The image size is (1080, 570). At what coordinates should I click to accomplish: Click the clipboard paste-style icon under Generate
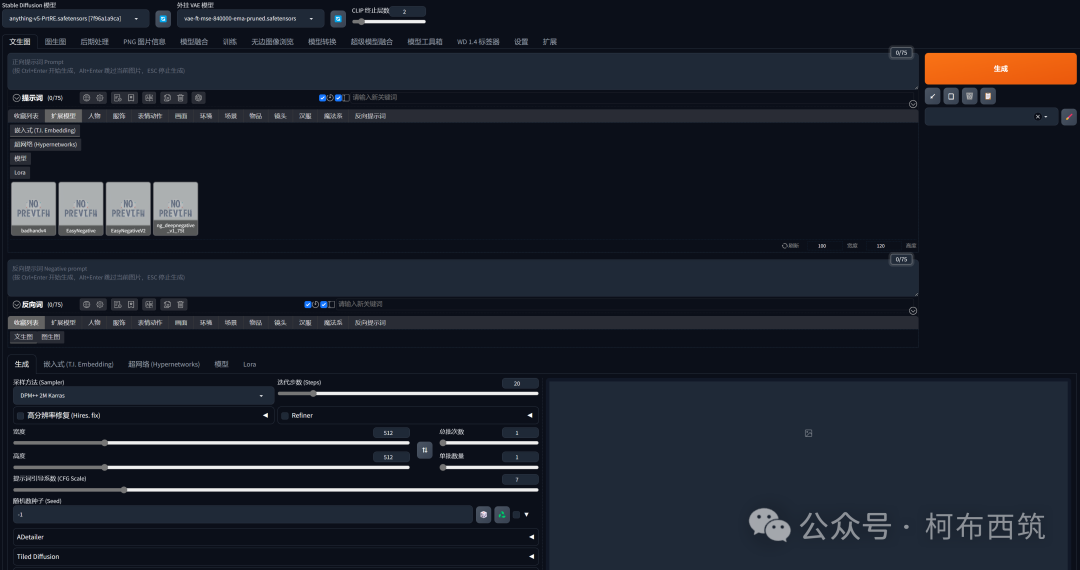[x=988, y=96]
